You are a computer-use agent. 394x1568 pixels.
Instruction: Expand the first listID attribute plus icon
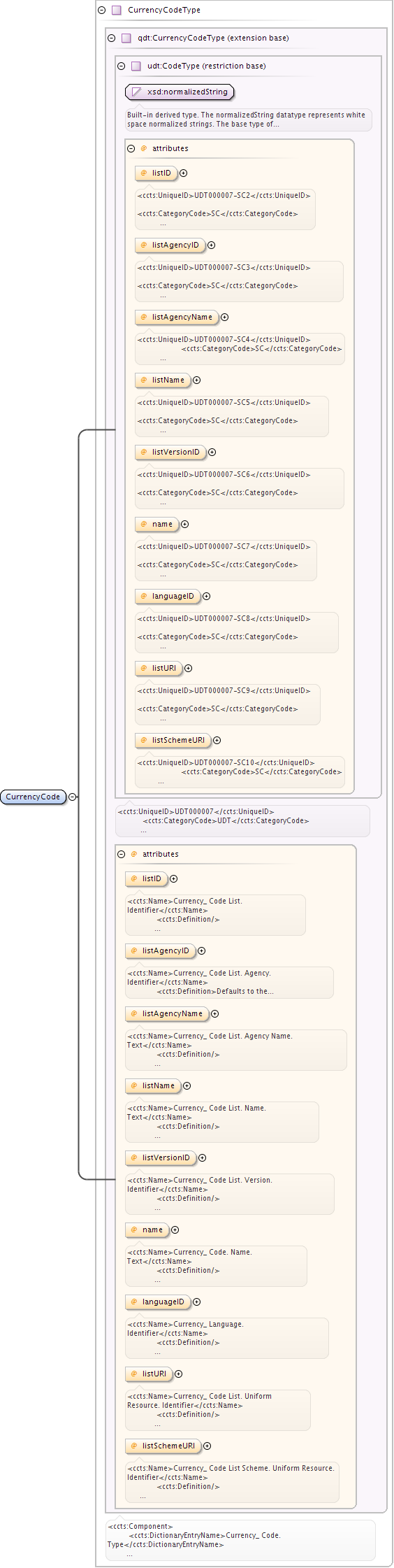point(184,173)
